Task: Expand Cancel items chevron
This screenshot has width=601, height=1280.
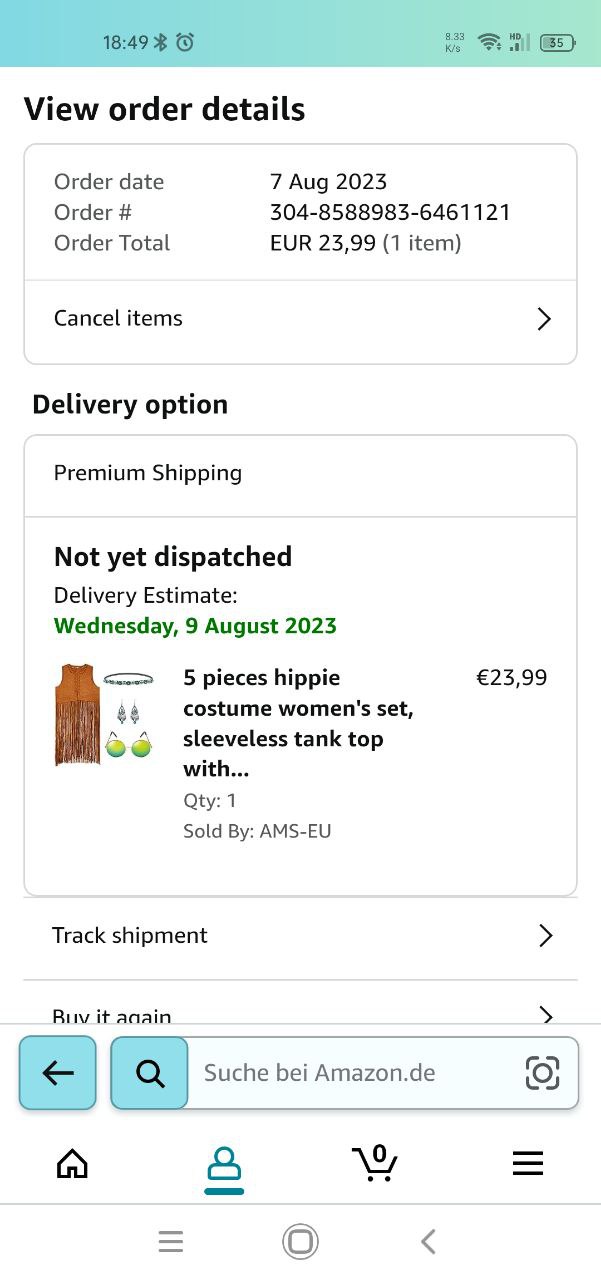Action: pos(544,319)
